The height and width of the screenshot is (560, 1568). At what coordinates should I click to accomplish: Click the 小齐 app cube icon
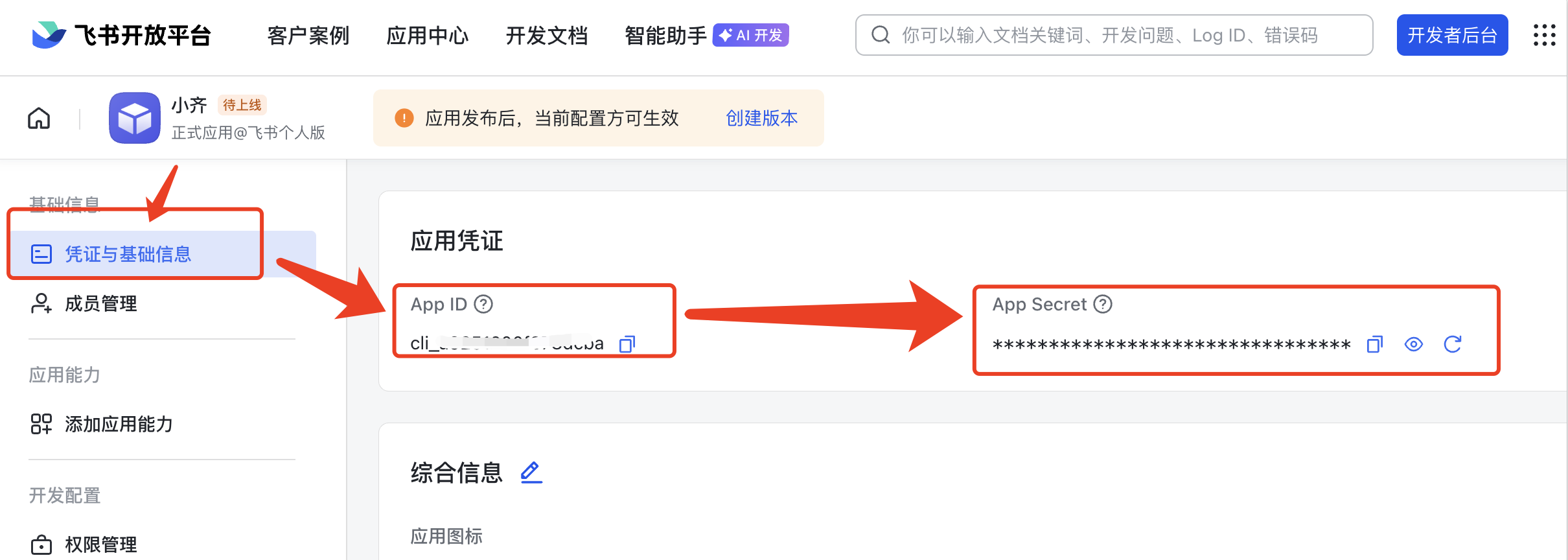135,118
